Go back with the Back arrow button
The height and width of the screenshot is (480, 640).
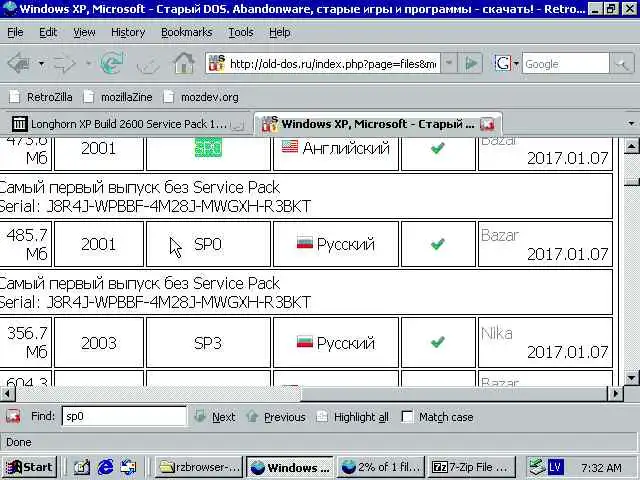[x=19, y=64]
